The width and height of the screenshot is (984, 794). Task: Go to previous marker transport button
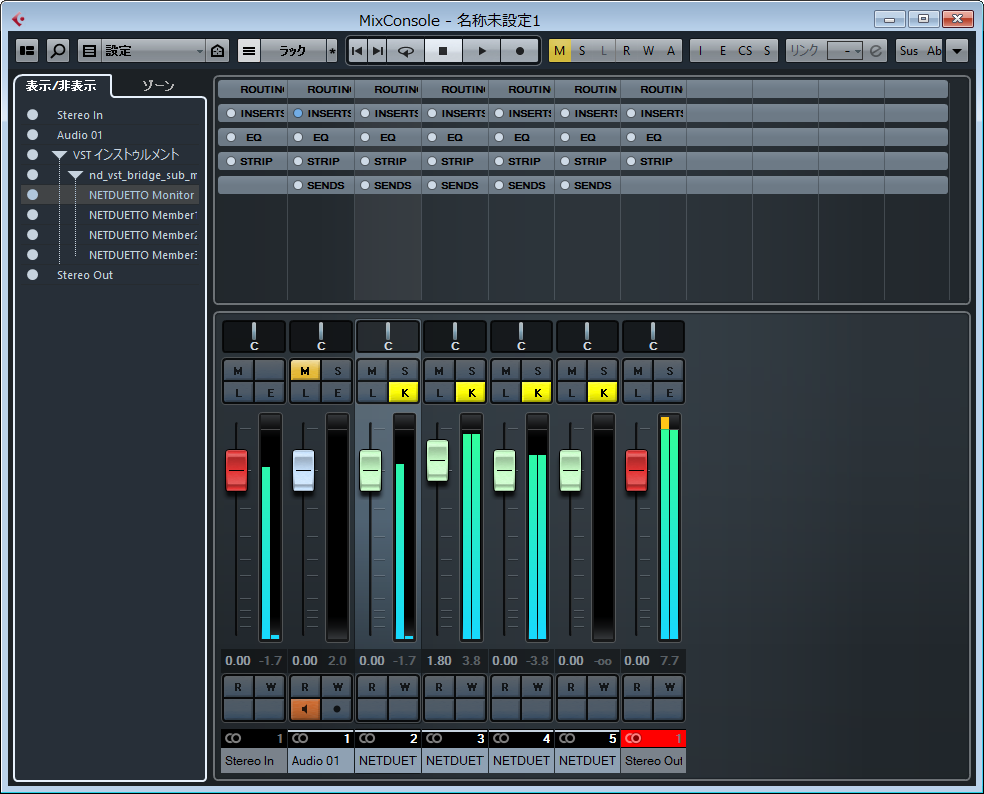click(x=357, y=51)
